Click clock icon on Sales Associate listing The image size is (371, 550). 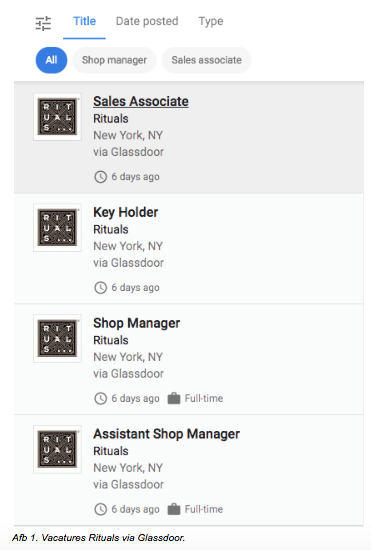(x=101, y=177)
